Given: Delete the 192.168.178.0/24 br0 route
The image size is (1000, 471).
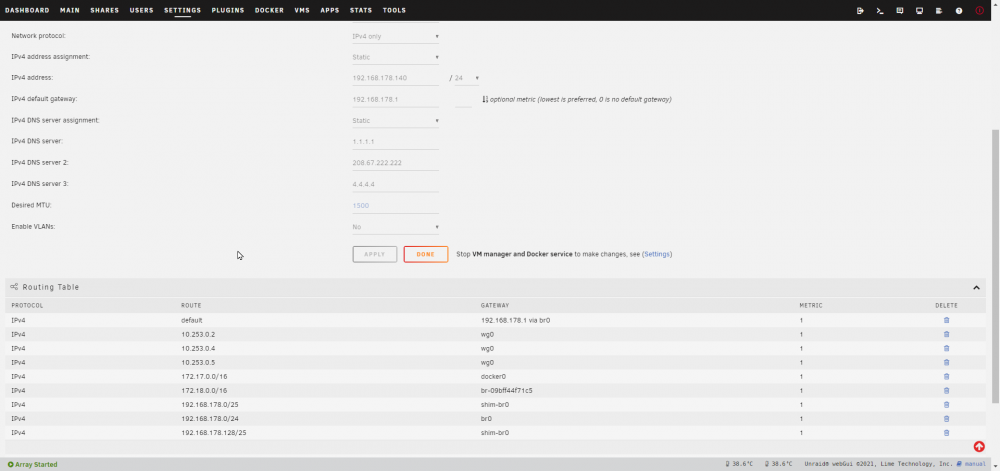Looking at the screenshot, I should [946, 418].
